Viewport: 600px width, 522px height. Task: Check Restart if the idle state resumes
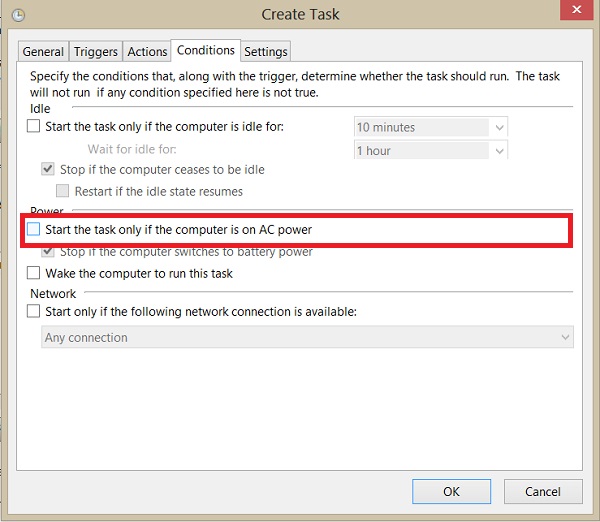(62, 191)
